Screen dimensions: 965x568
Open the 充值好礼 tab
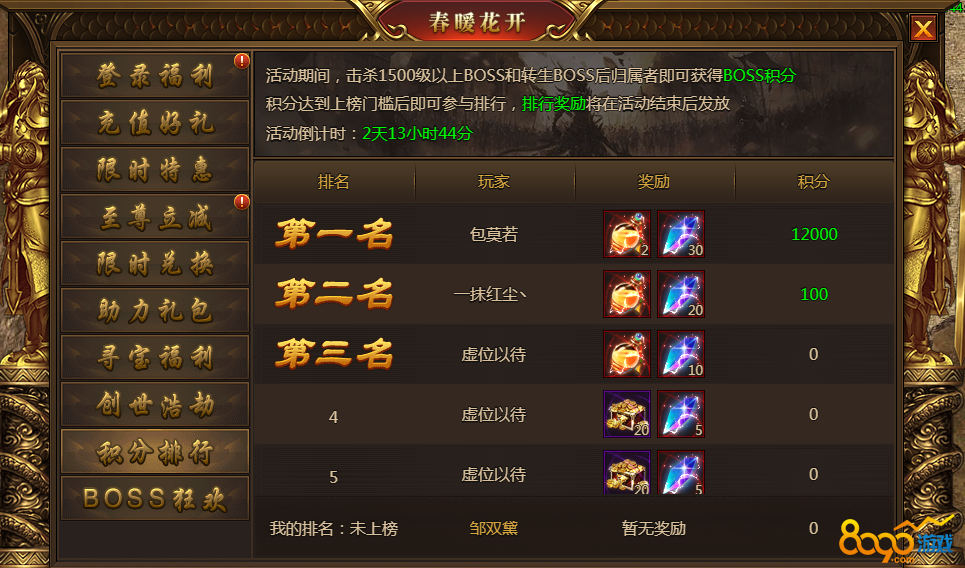(x=155, y=122)
